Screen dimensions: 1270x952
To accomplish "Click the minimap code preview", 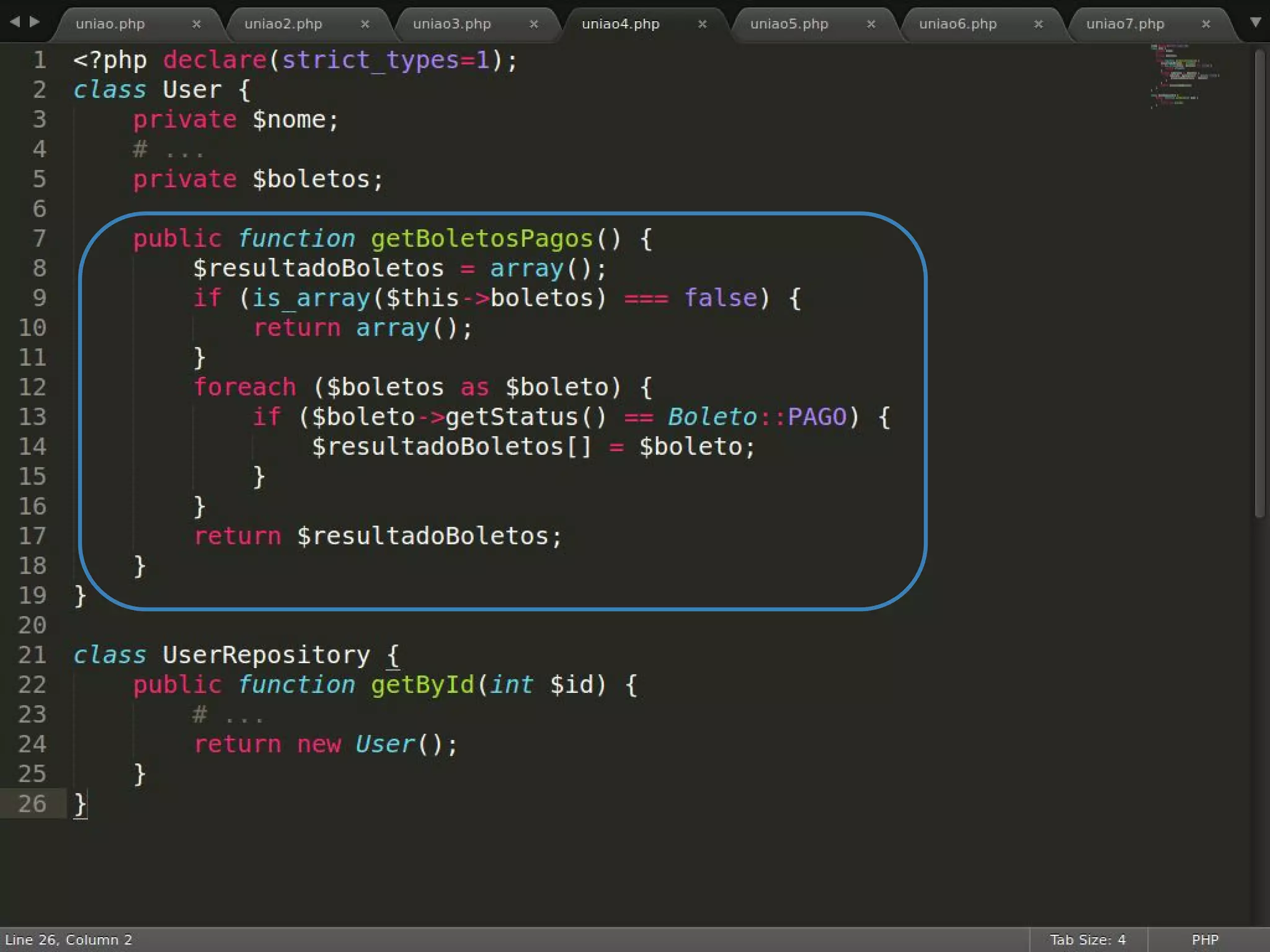I will [1181, 75].
